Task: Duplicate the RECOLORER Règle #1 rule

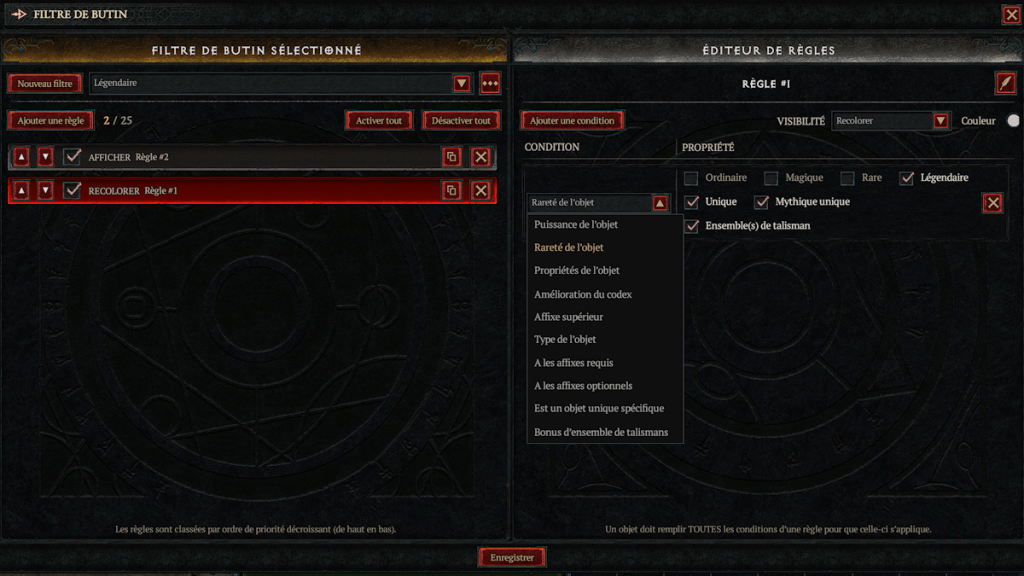Action: (451, 191)
